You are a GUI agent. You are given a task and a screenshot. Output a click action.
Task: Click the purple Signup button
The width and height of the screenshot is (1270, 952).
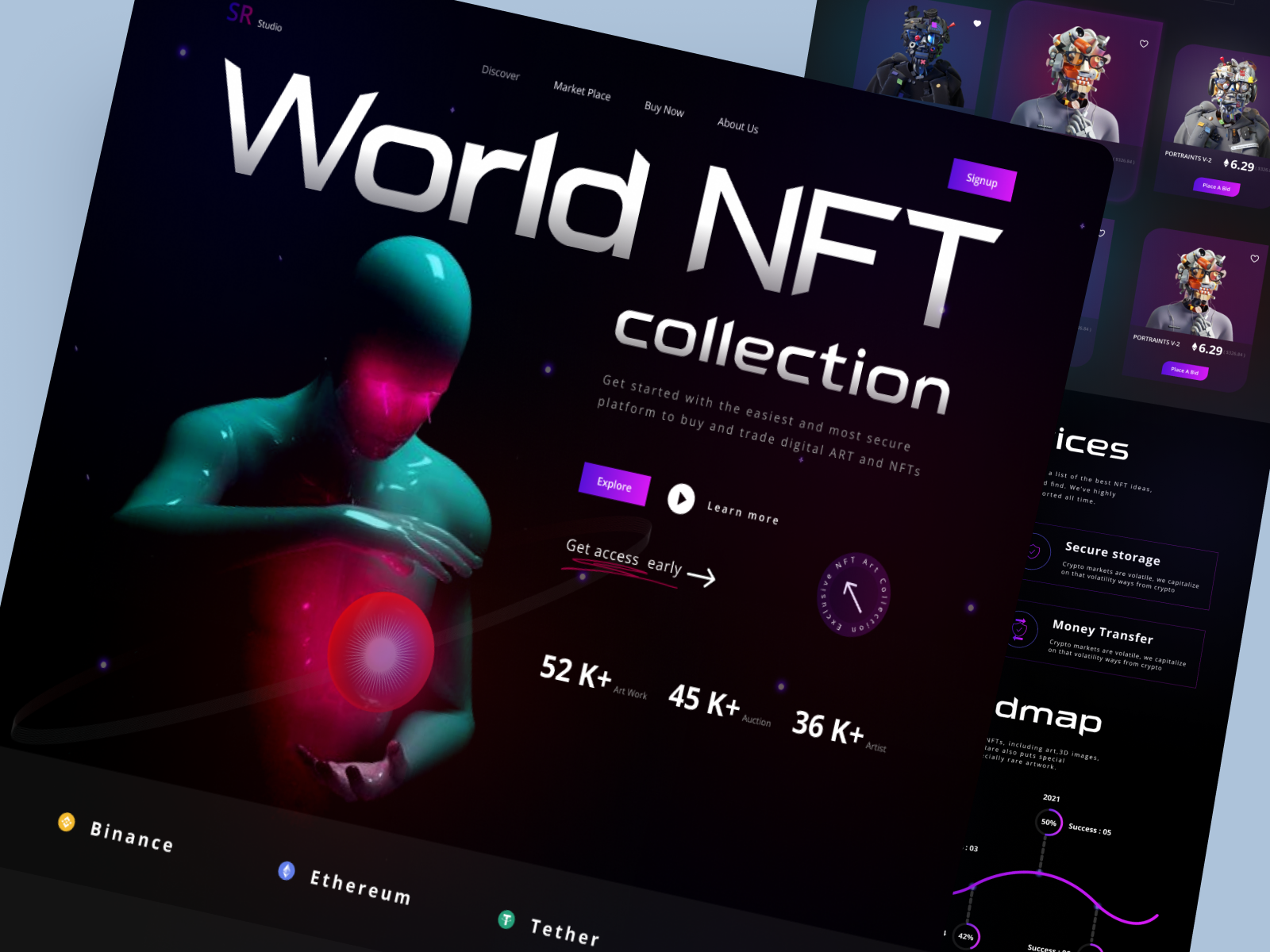[983, 180]
